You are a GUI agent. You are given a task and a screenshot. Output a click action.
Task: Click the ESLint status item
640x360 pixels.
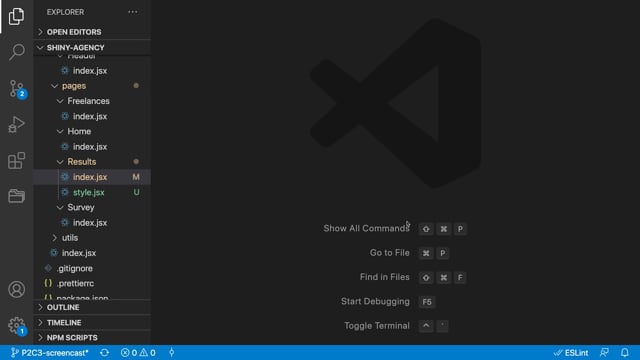coord(571,353)
